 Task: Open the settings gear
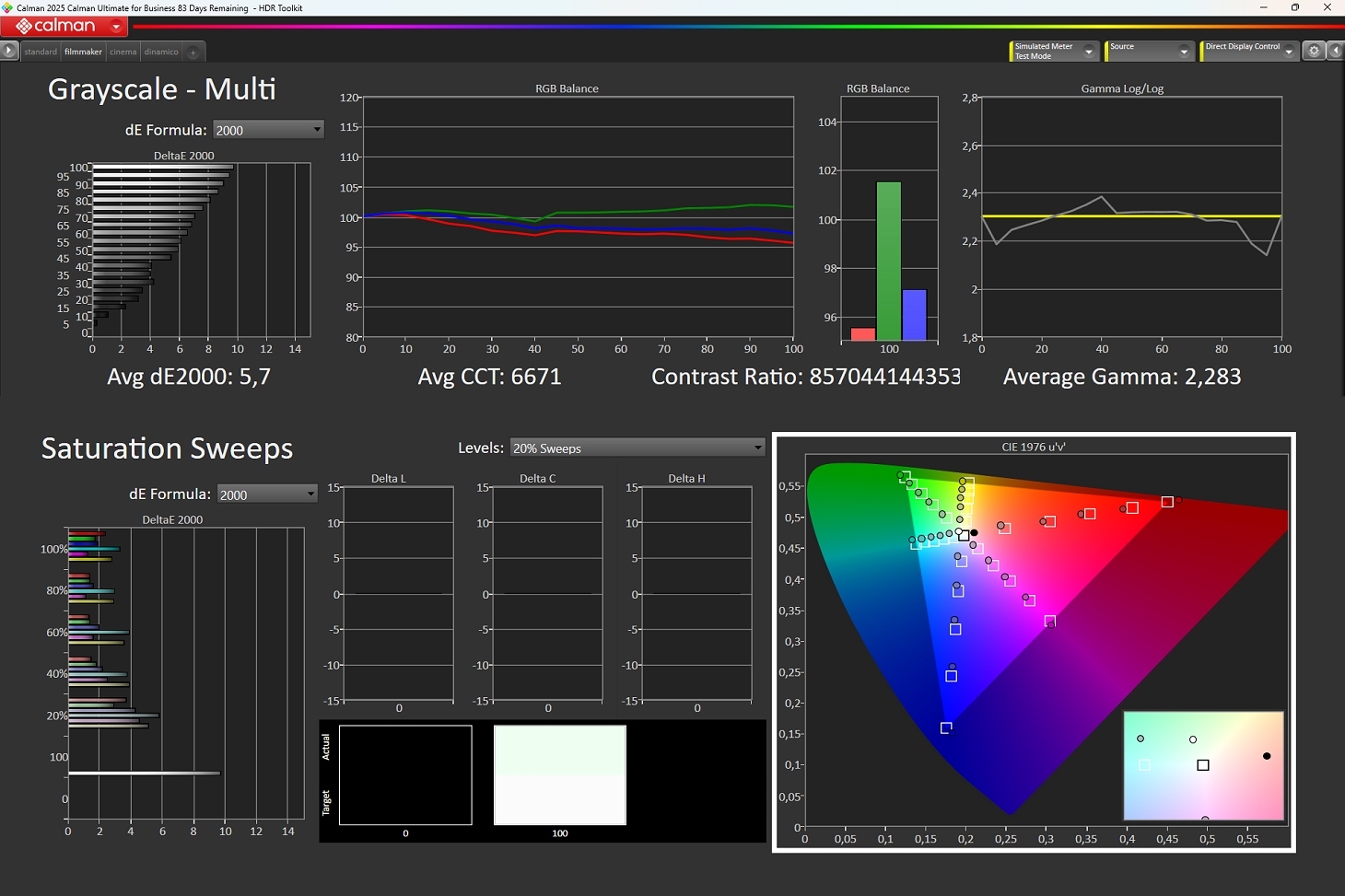(1315, 52)
